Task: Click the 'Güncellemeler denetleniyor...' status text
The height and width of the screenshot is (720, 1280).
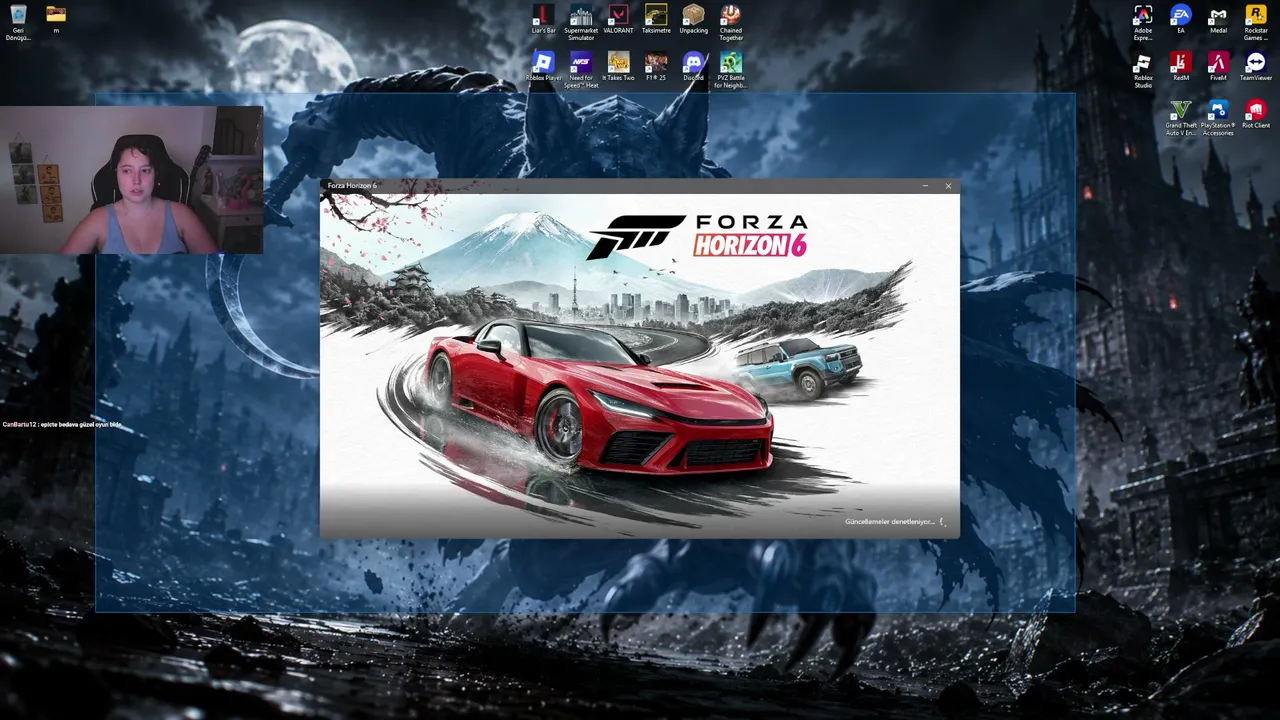Action: point(889,522)
